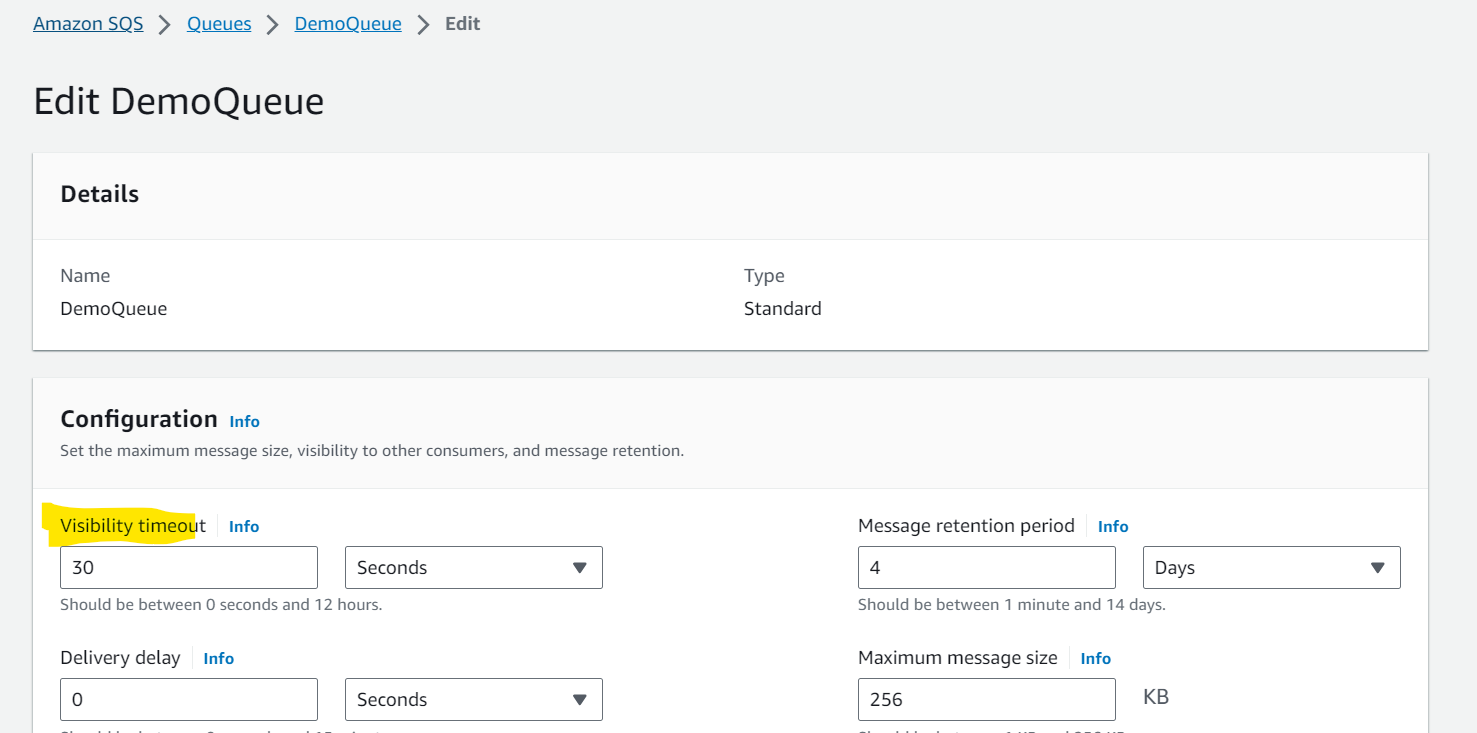Select text 'Should be between 1 minute and 14 days.'
1477x733 pixels.
[x=1012, y=605]
